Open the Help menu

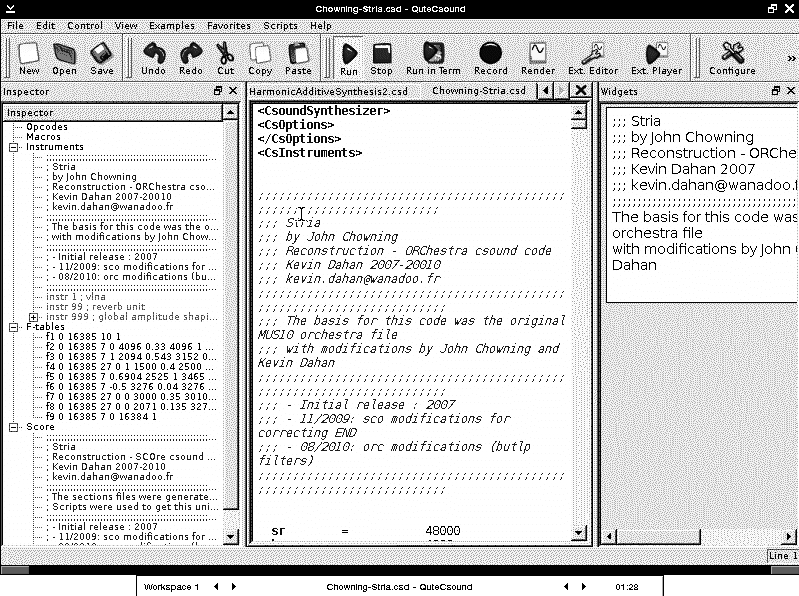coord(321,25)
